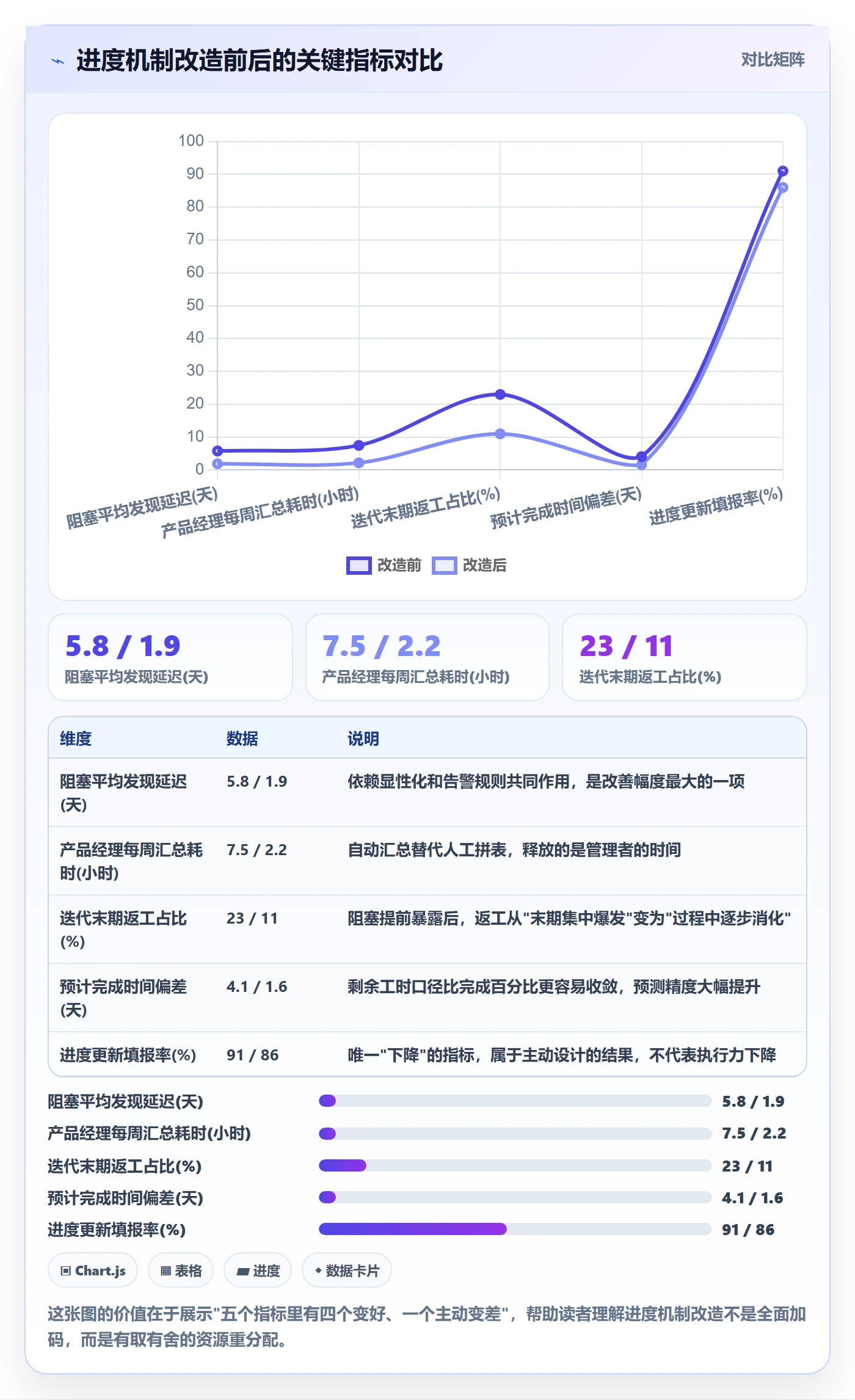Select the 表格 tag
The width and height of the screenshot is (855, 1400).
click(x=181, y=1271)
